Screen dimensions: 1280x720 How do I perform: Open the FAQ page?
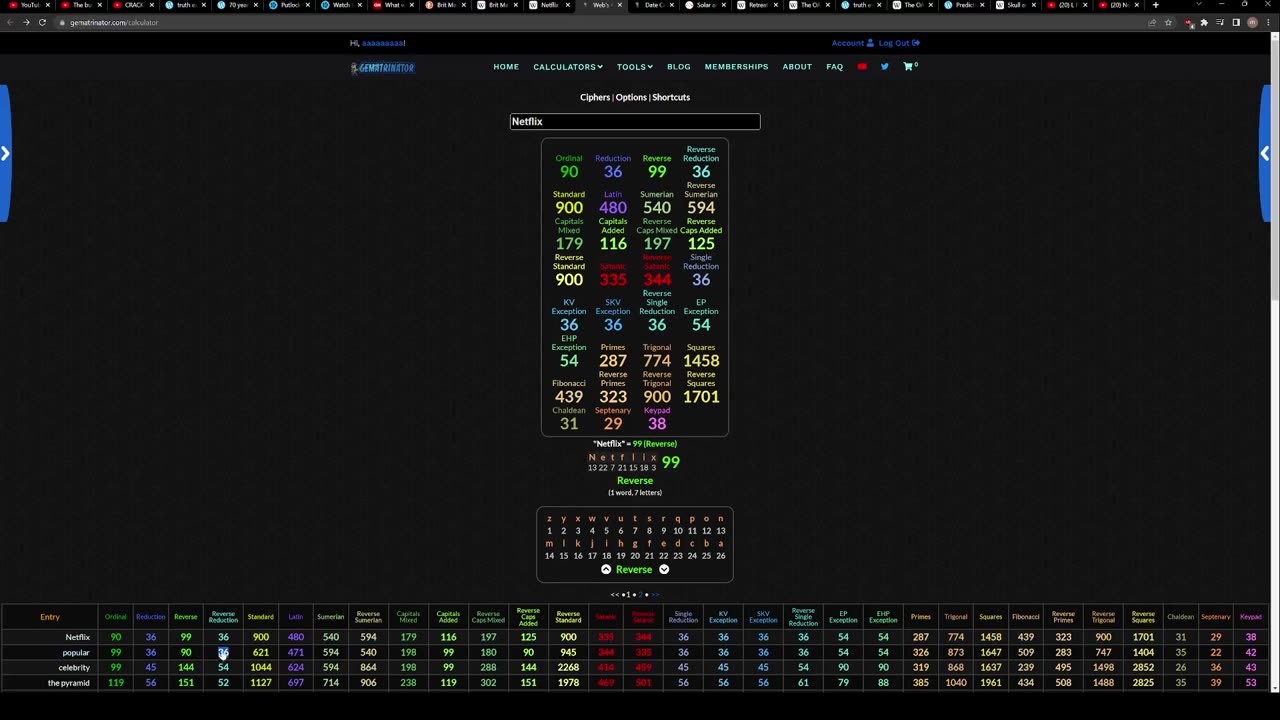click(835, 67)
